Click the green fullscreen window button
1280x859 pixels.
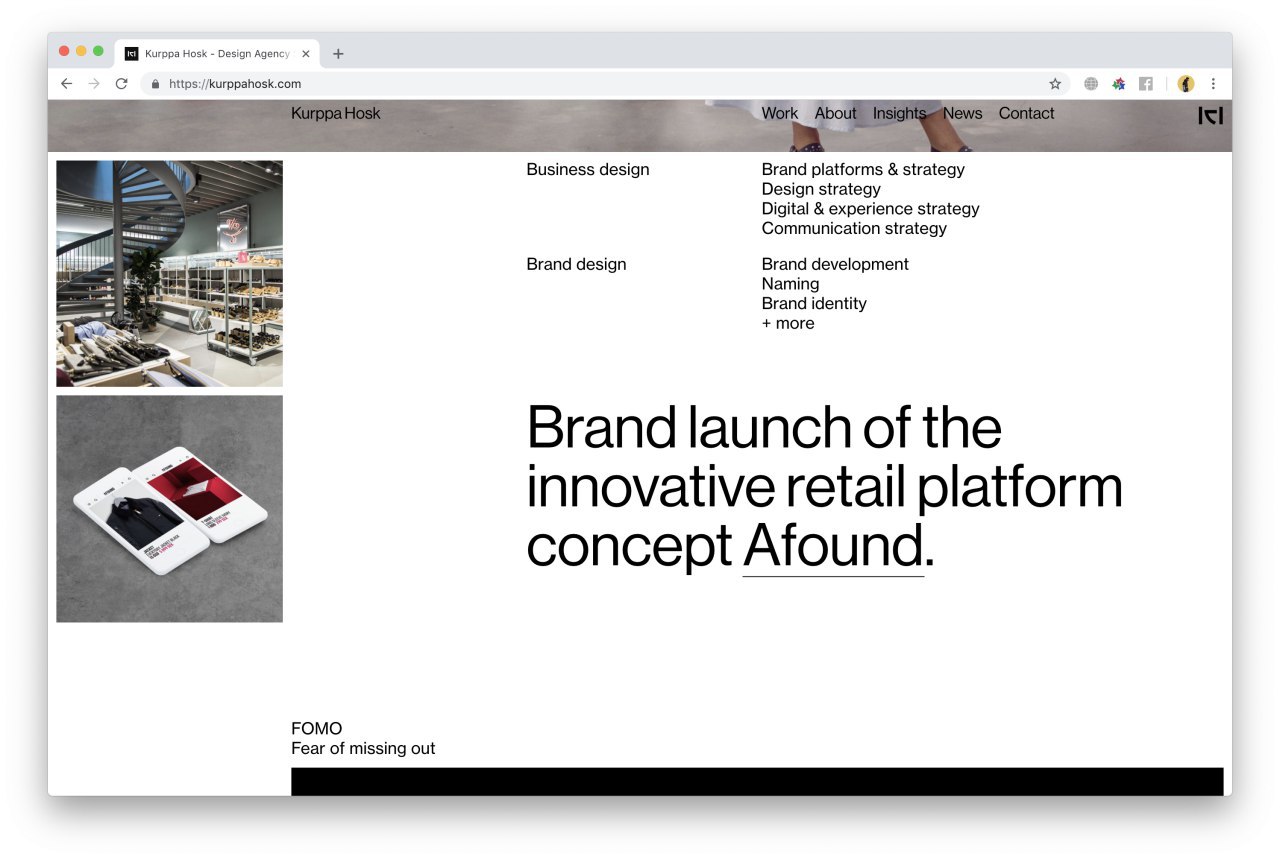click(x=98, y=51)
